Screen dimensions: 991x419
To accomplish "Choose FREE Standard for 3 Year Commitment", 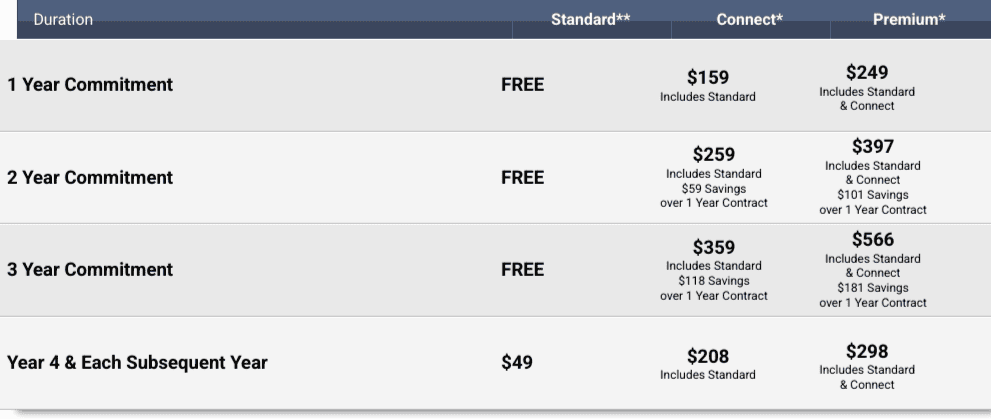I will coord(522,270).
